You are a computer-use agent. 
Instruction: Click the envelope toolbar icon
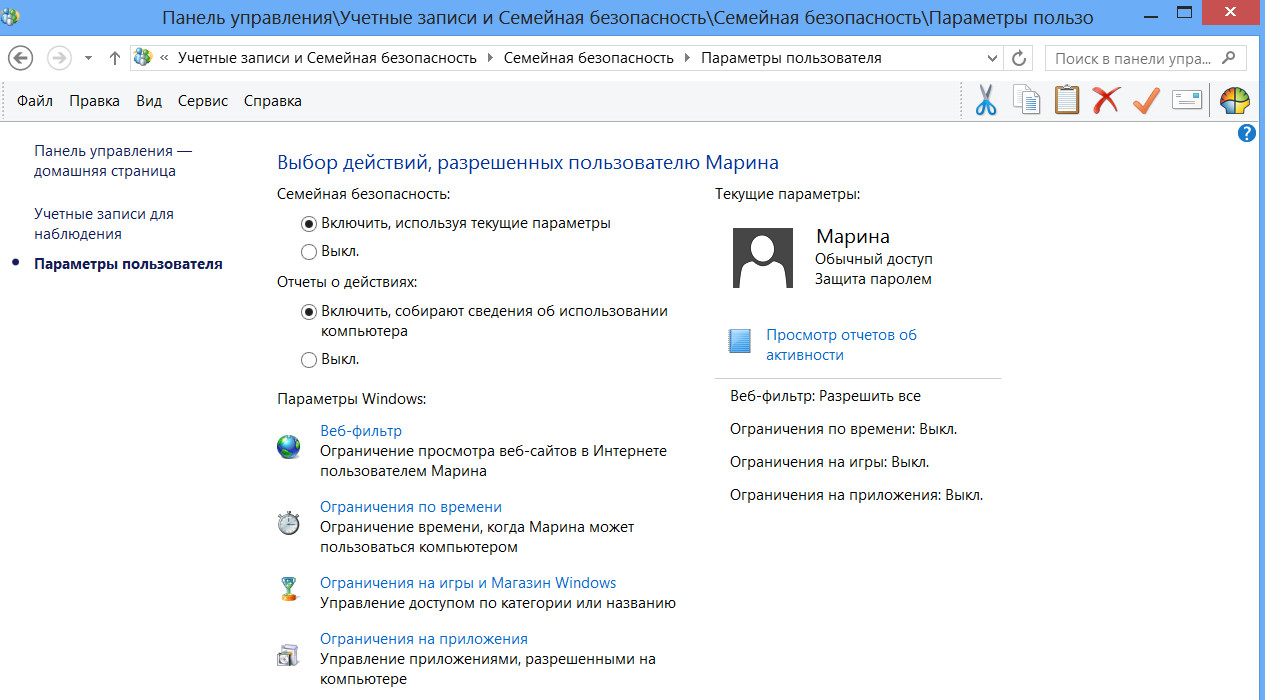1186,100
